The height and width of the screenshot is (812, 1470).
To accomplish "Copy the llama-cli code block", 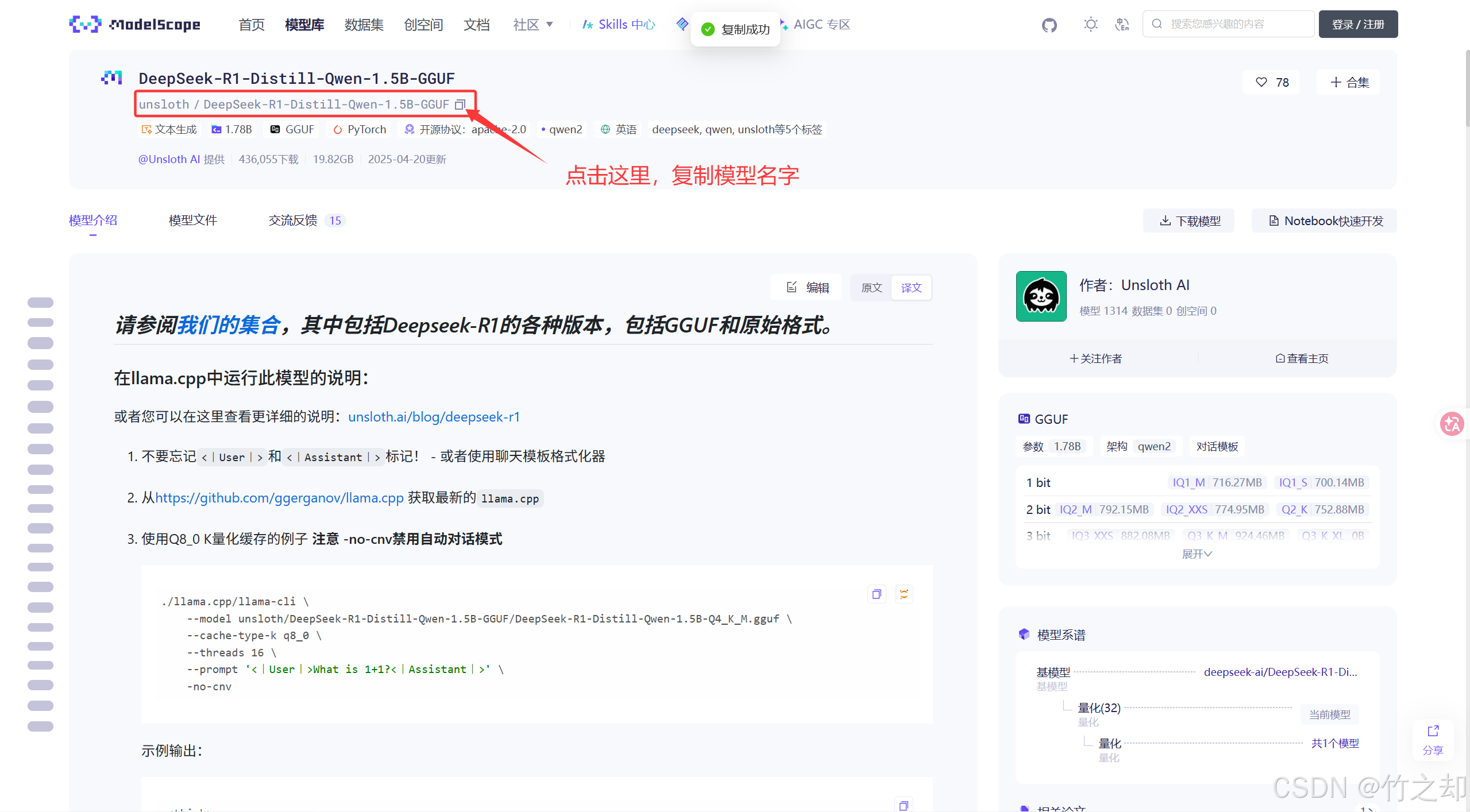I will pyautogui.click(x=876, y=594).
